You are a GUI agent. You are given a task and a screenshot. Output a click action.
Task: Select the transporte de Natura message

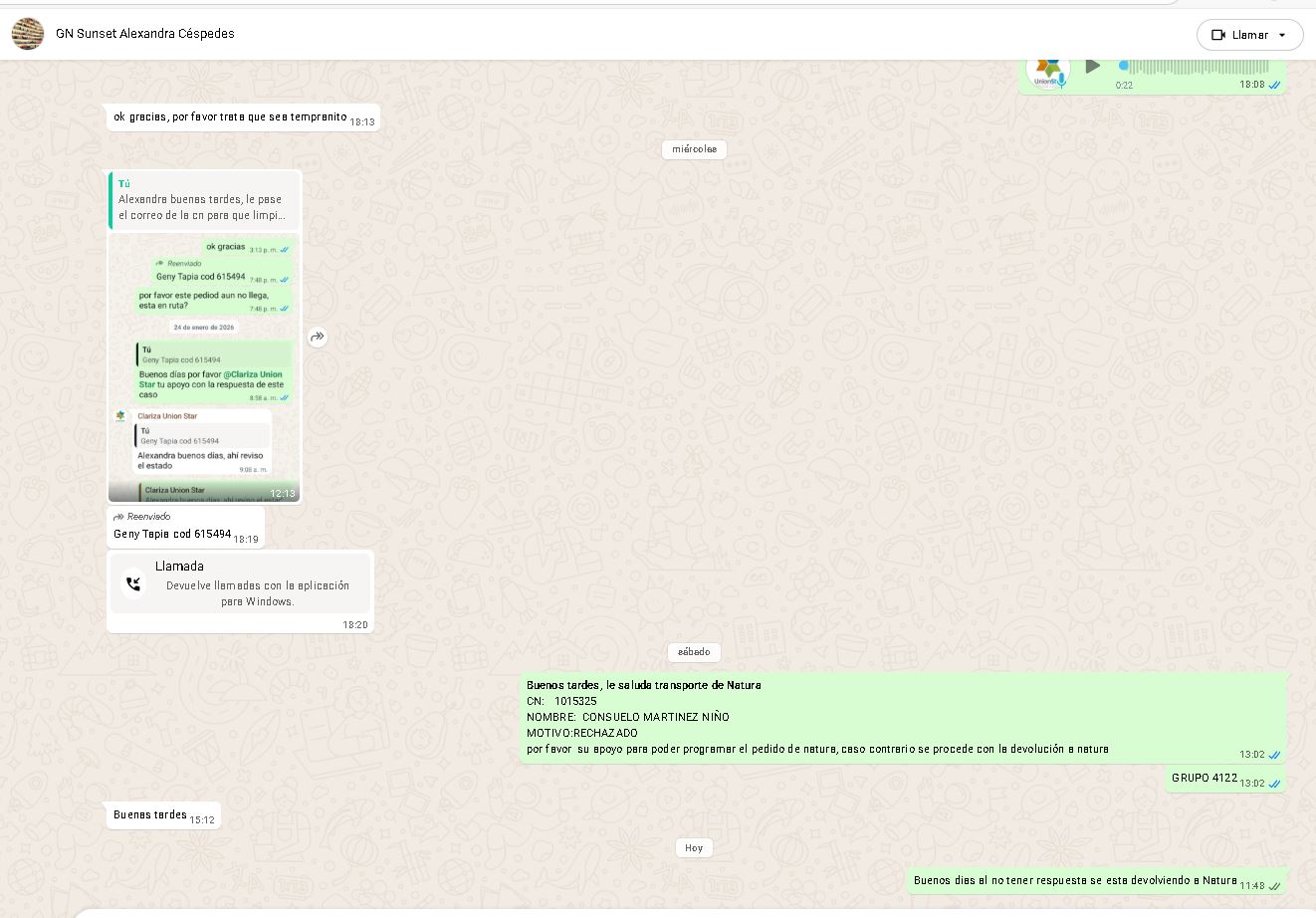[x=816, y=717]
